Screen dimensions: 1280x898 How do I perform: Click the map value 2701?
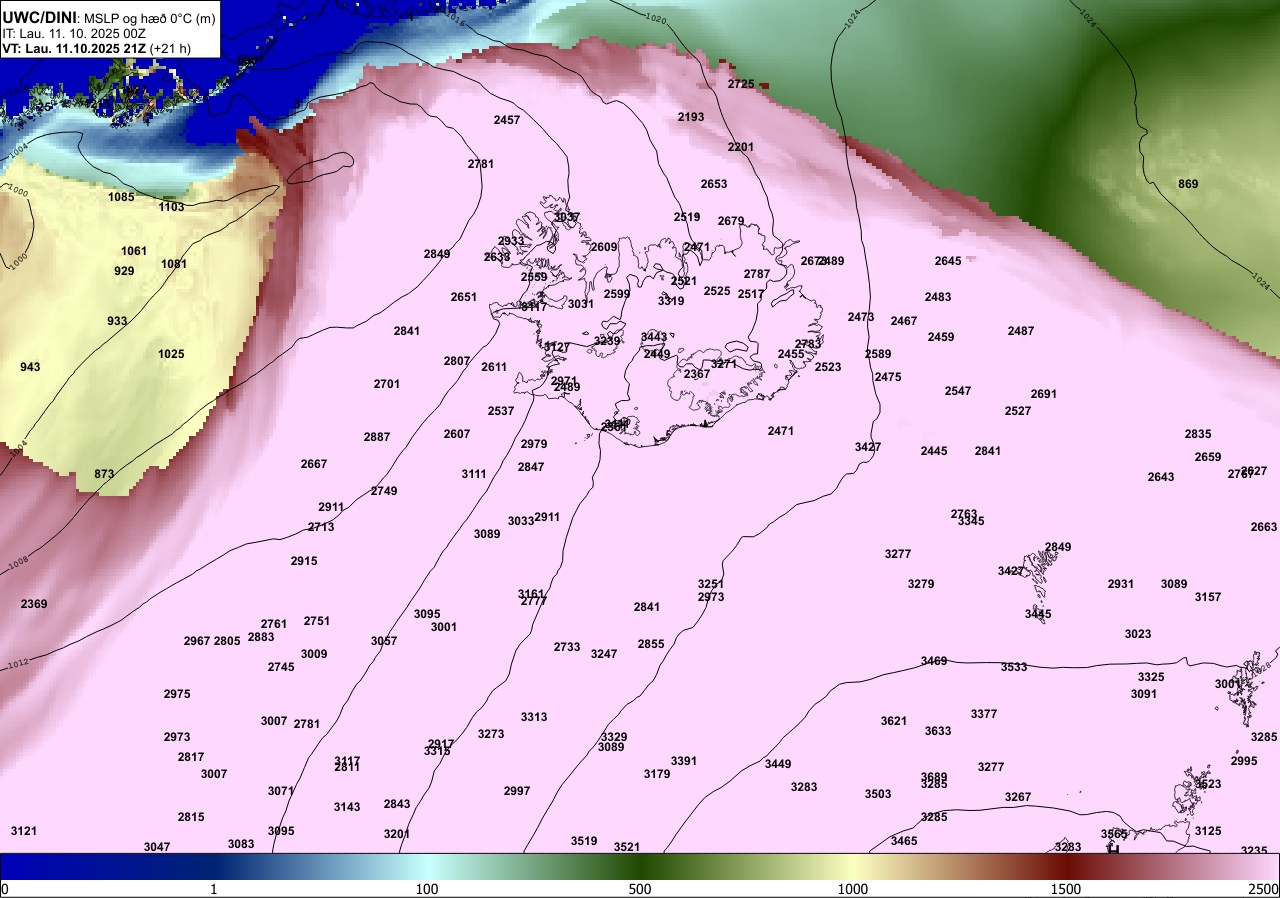[x=387, y=384]
